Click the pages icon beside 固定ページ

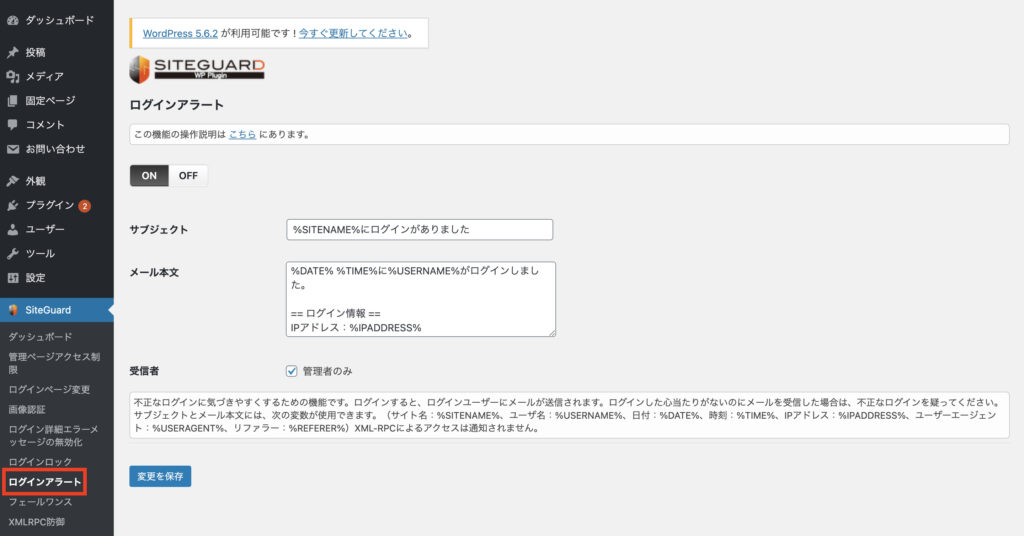(x=12, y=101)
